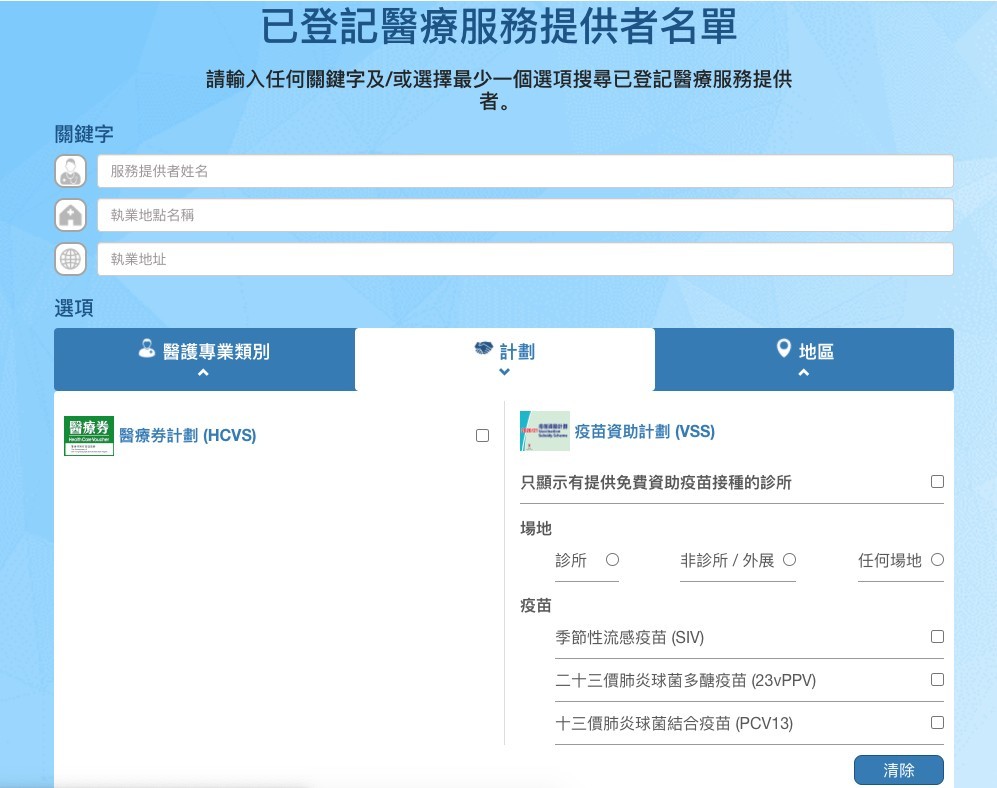Select the 診所 venue radio button

(613, 560)
